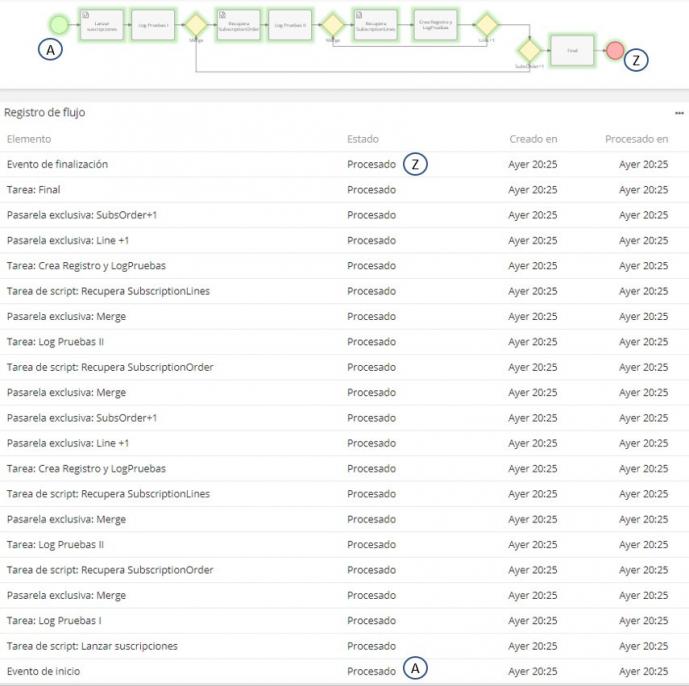689x686 pixels.
Task: Select the Final task node in diagram
Action: point(572,50)
